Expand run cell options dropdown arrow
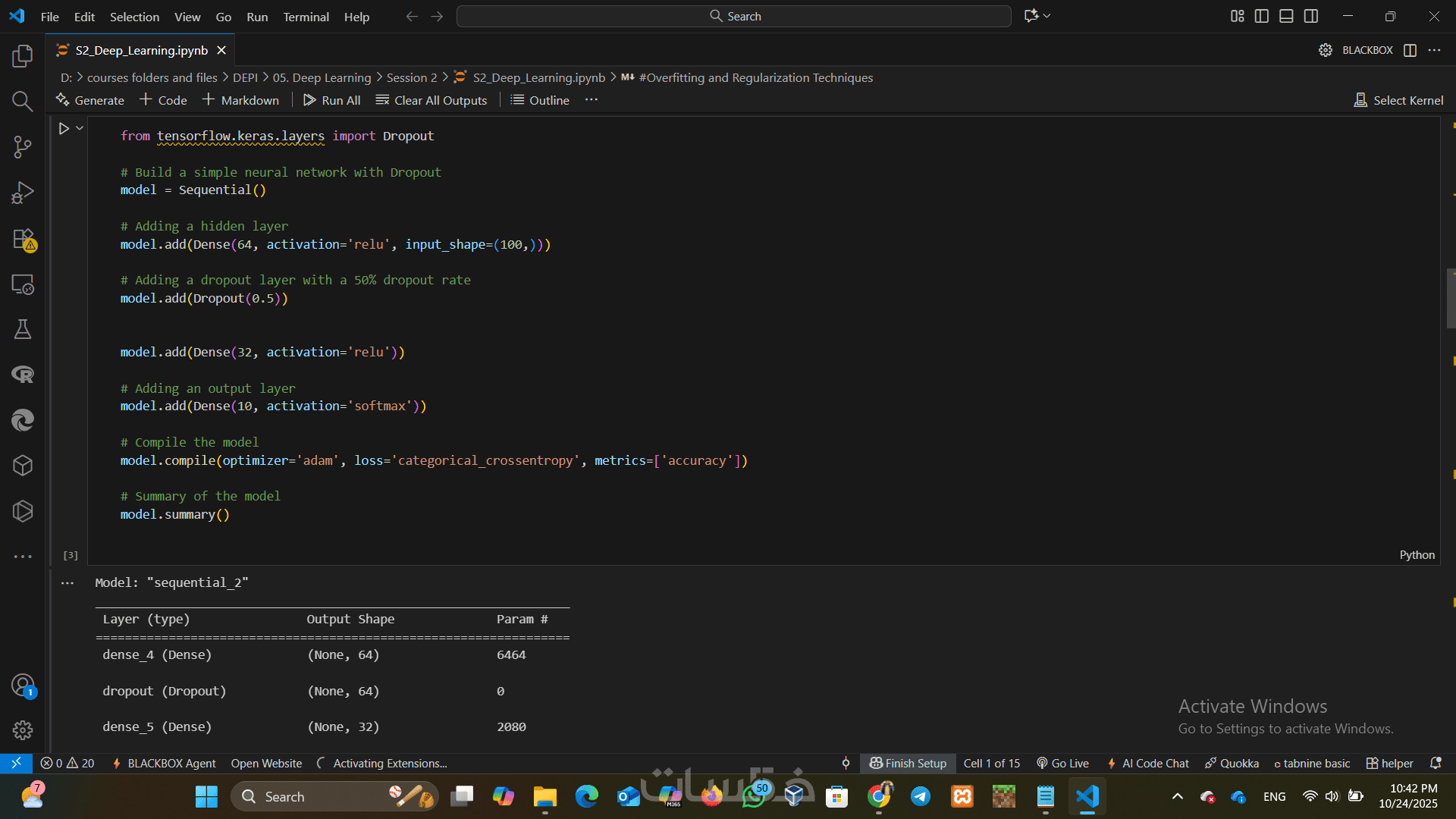The image size is (1456, 819). [80, 129]
